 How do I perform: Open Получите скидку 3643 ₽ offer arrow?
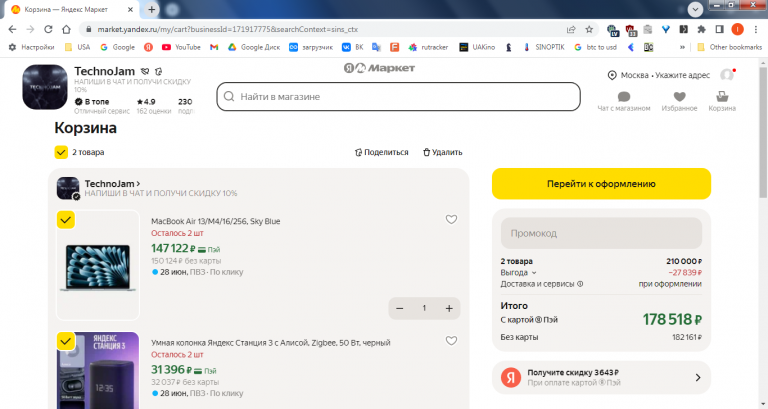(x=698, y=378)
